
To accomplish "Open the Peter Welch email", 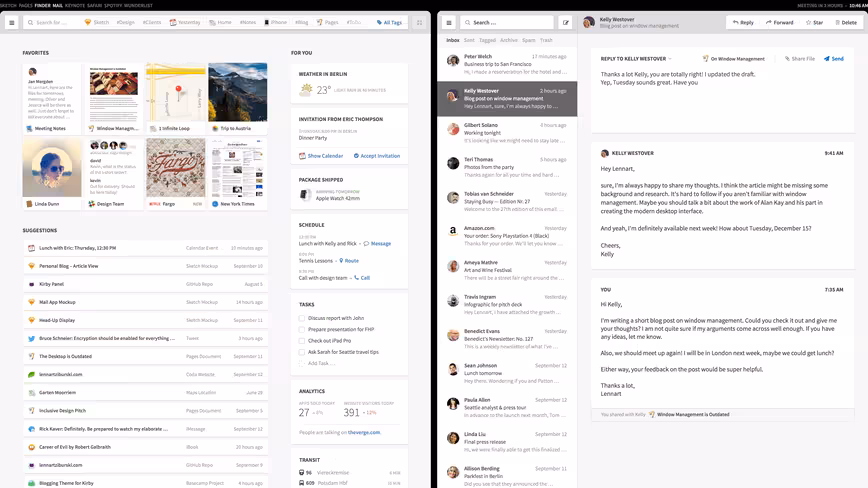I will click(507, 64).
